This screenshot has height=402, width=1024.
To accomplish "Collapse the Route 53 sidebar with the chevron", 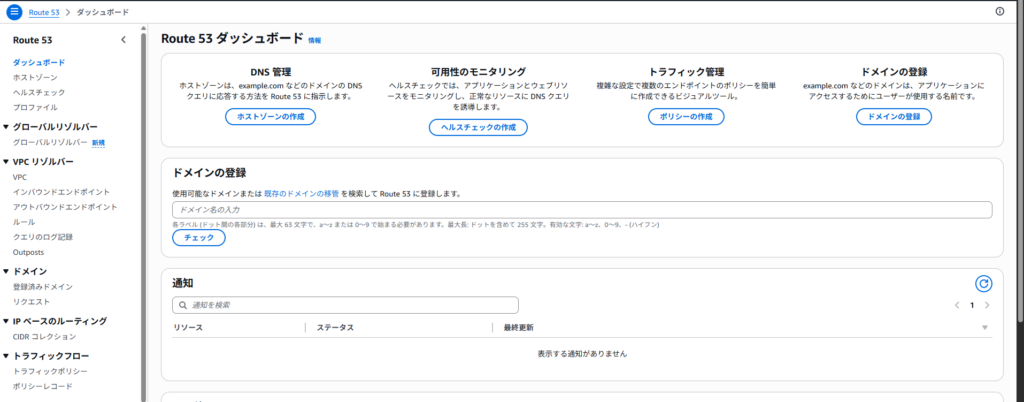I will click(123, 40).
